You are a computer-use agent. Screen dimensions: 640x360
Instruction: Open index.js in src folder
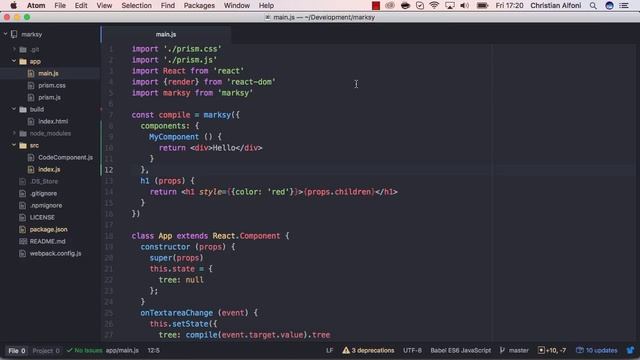pyautogui.click(x=49, y=169)
